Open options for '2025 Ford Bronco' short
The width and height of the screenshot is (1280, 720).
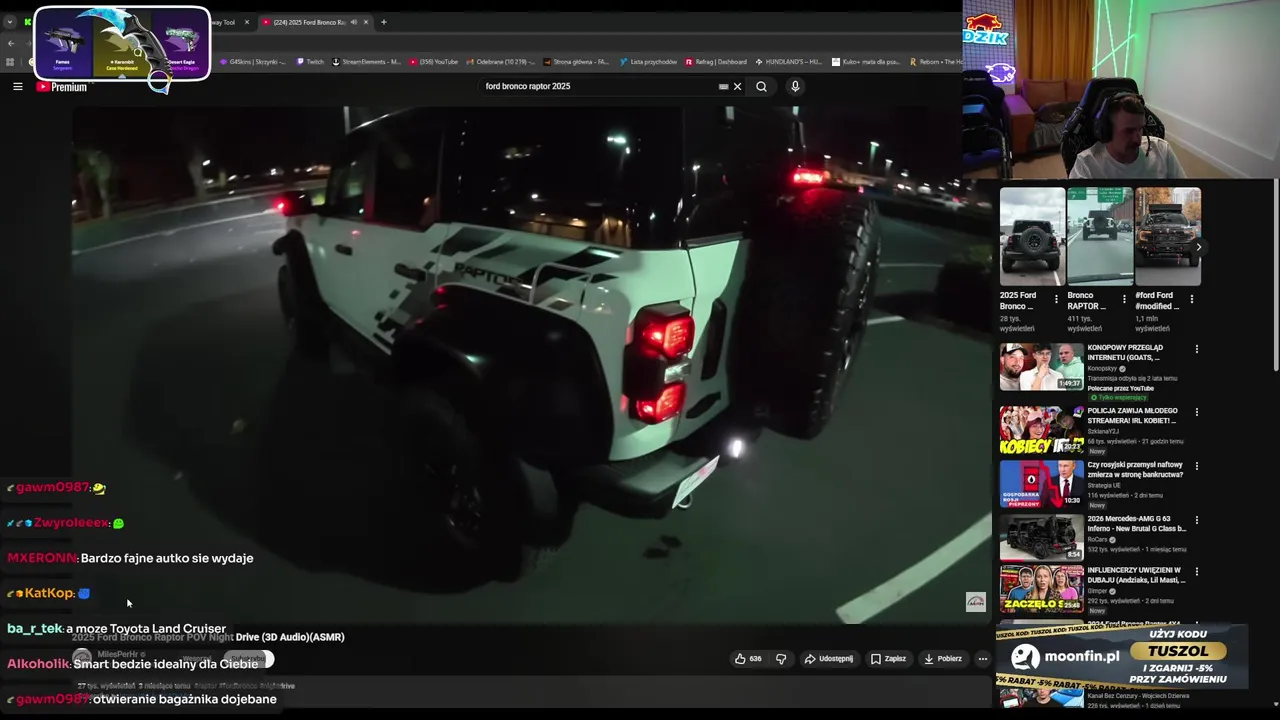(1056, 299)
